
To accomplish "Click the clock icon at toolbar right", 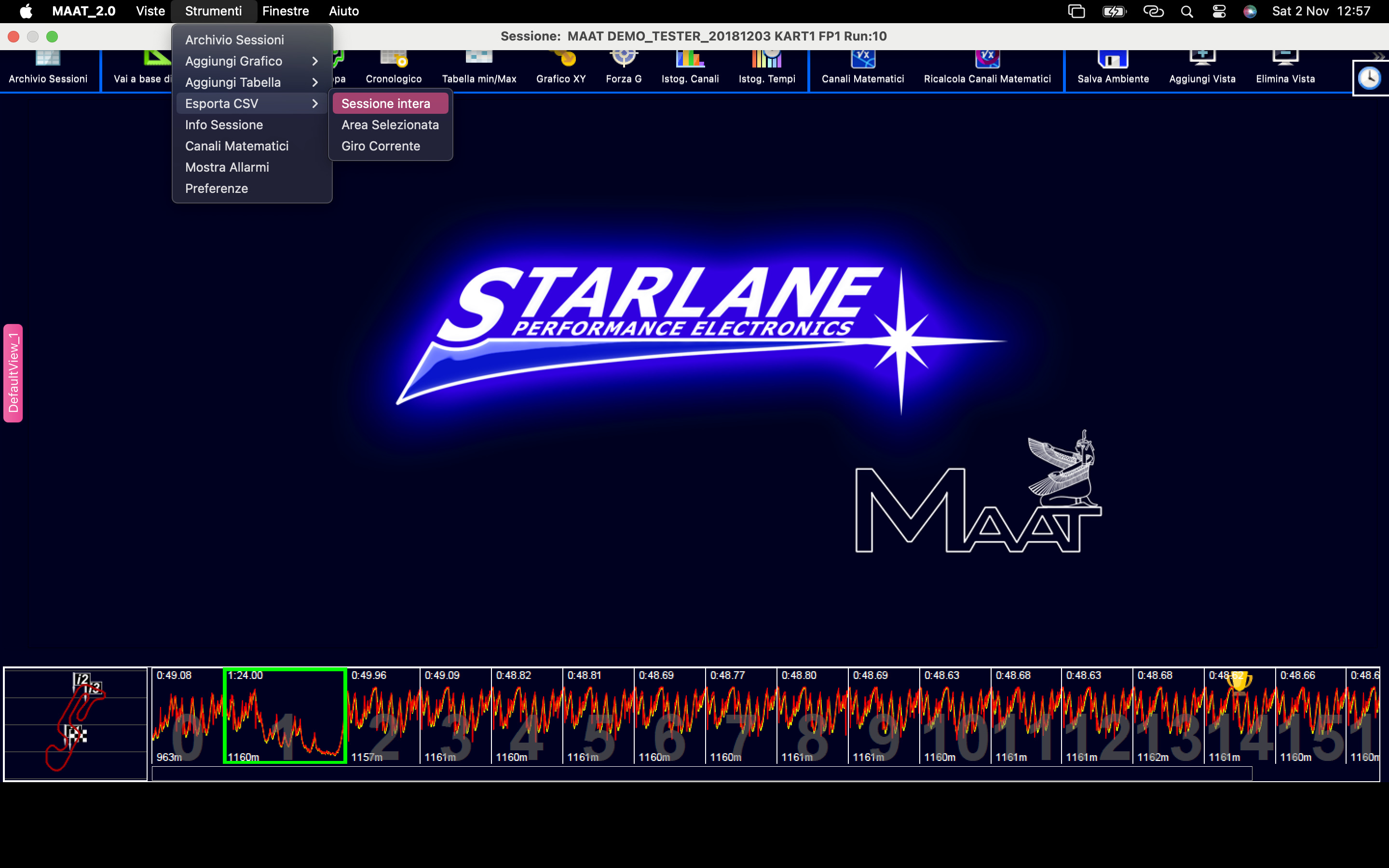I will tap(1370, 78).
